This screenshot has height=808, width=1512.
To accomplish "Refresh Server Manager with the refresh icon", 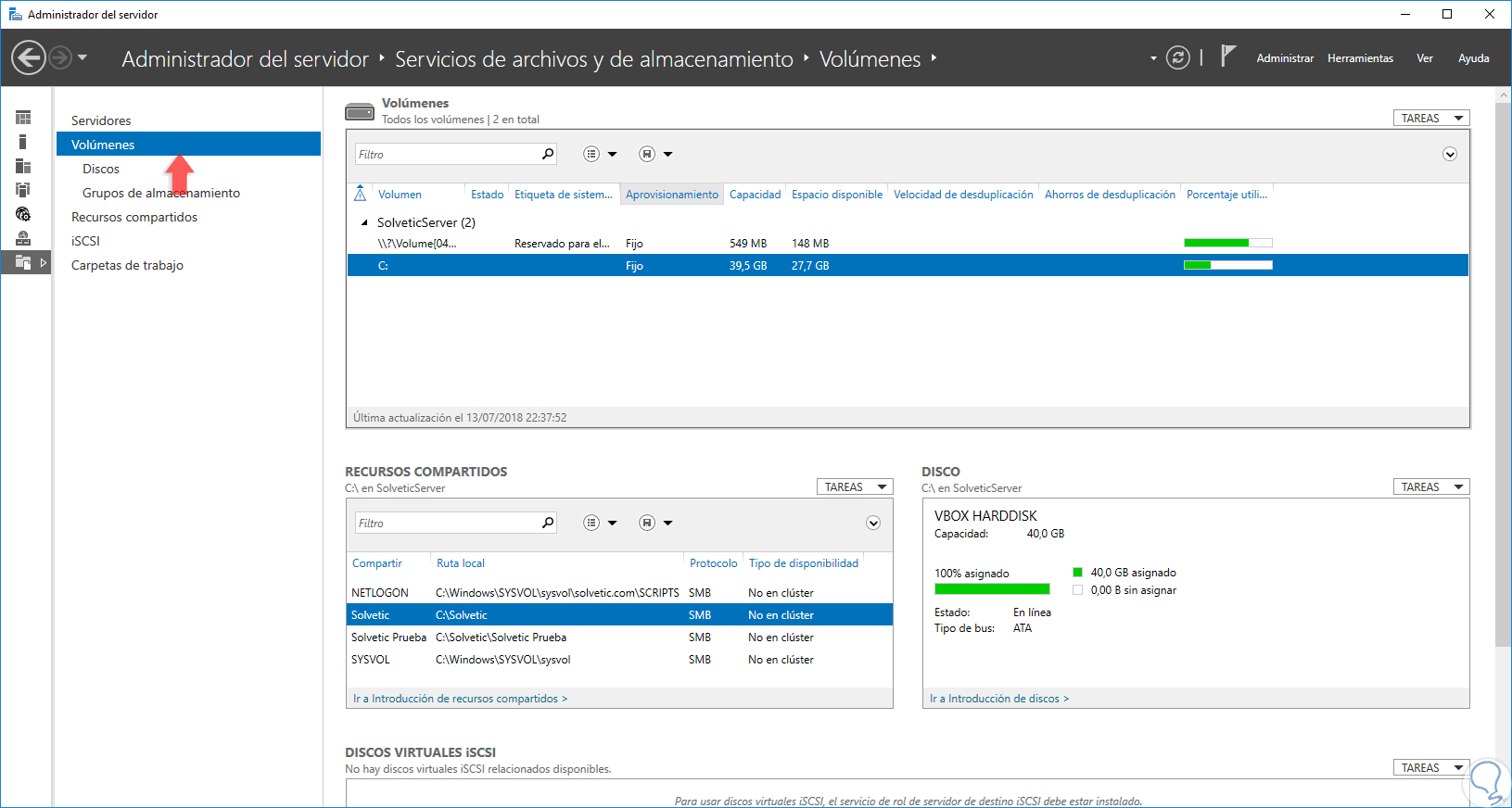I will (x=1177, y=58).
